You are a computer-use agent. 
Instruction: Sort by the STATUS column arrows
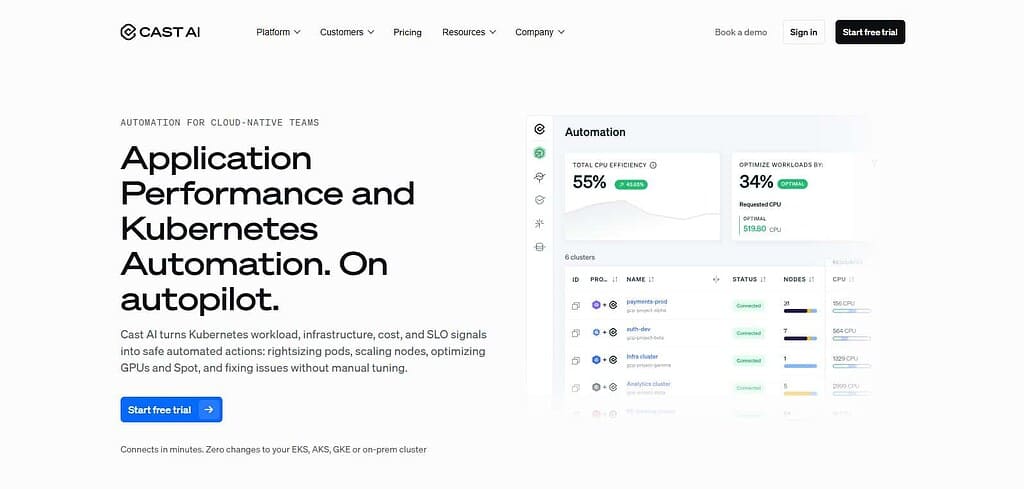point(763,279)
